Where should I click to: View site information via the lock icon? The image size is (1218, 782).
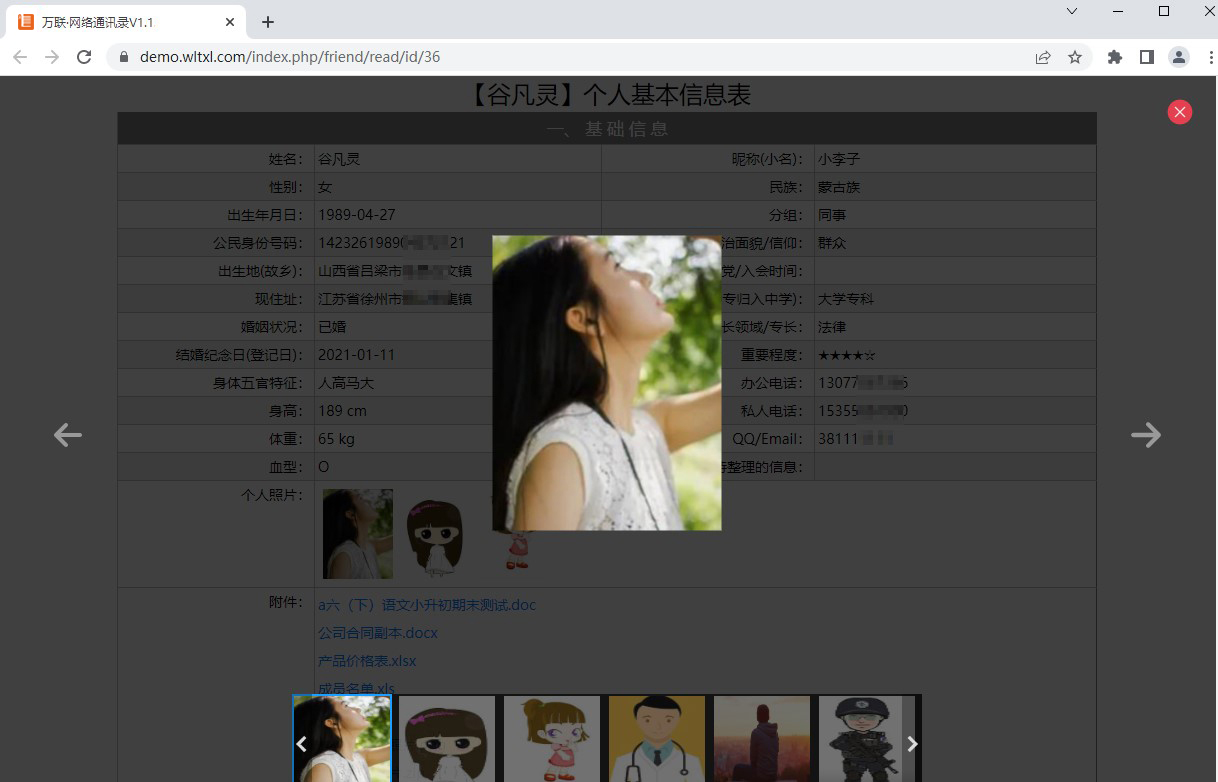125,57
